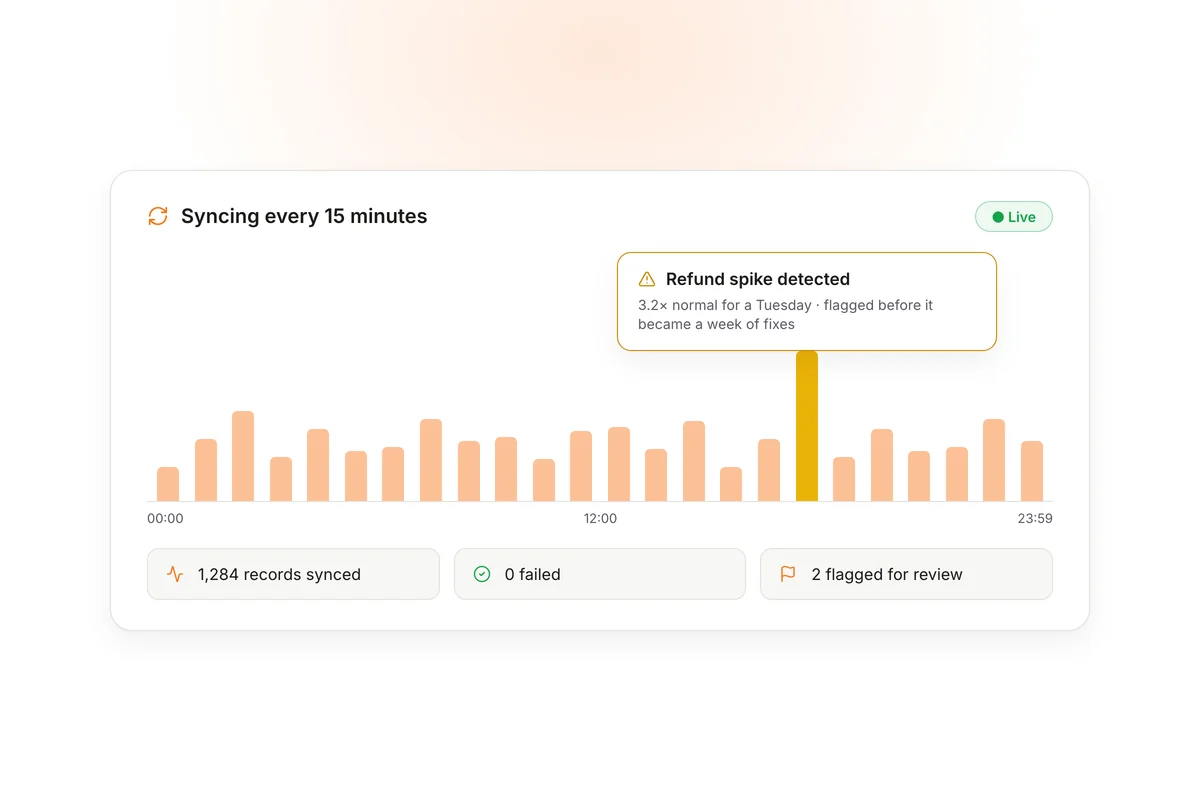Click the Live status badge

point(1014,217)
